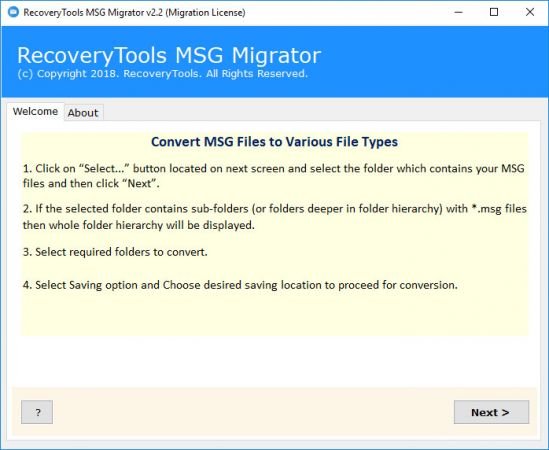Click step 3 Select required folders text
The width and height of the screenshot is (549, 450).
(115, 252)
